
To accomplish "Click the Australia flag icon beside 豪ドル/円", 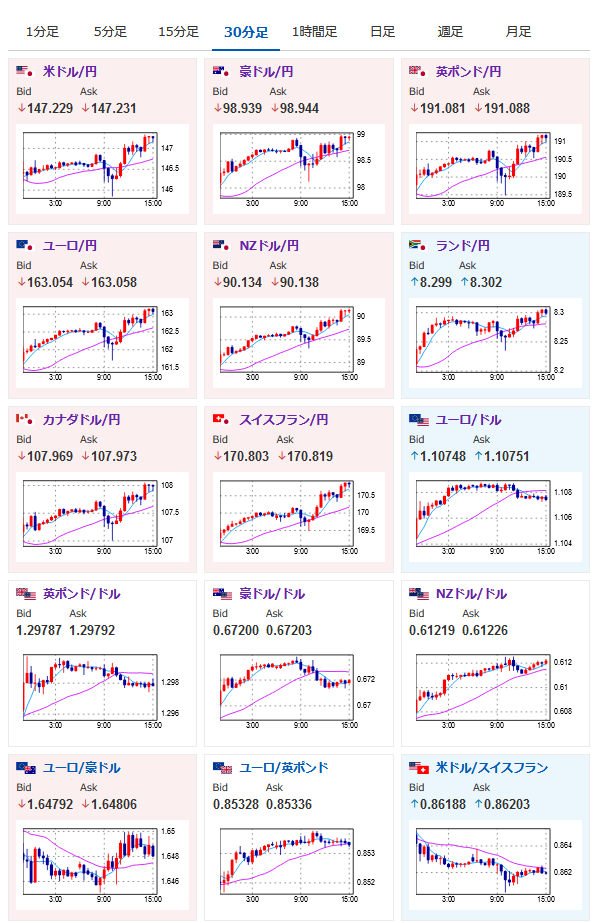I will tap(221, 71).
